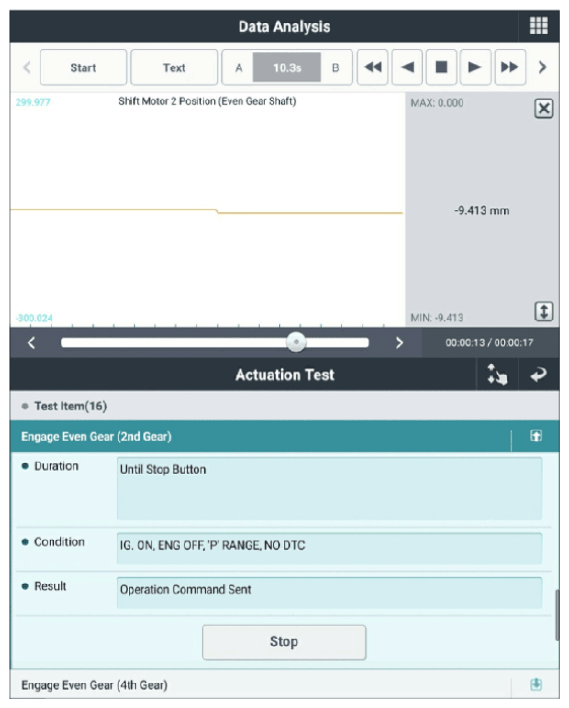Click the fast rewind playback button

pyautogui.click(x=373, y=67)
